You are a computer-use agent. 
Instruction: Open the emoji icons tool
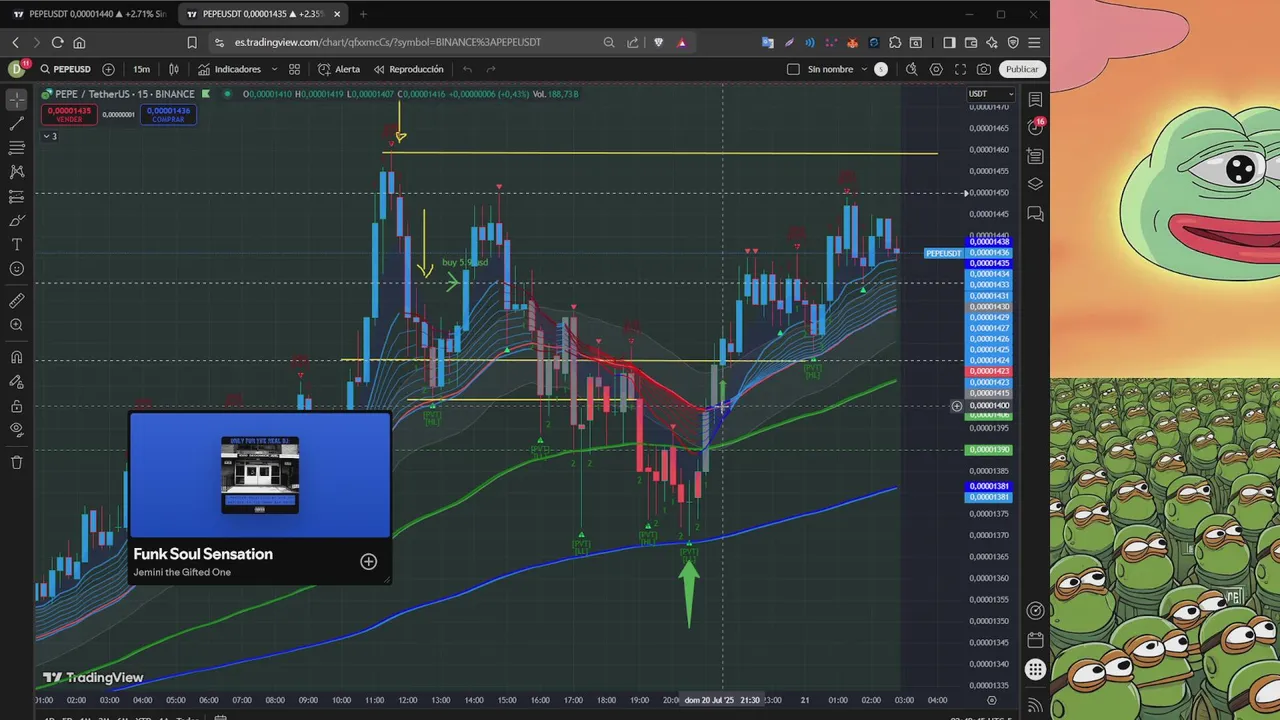17,269
